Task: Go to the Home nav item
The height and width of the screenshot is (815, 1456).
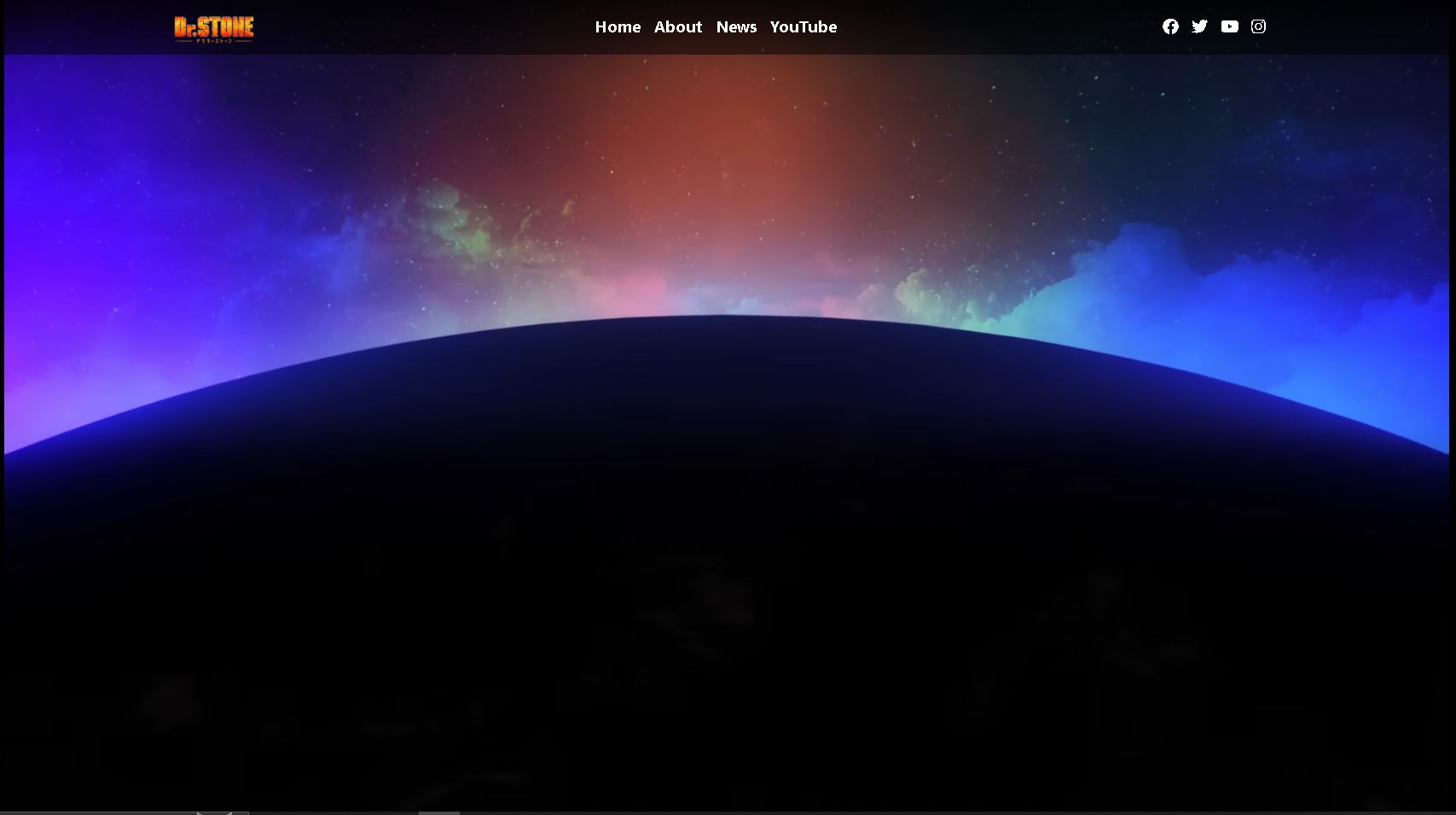Action: point(618,27)
